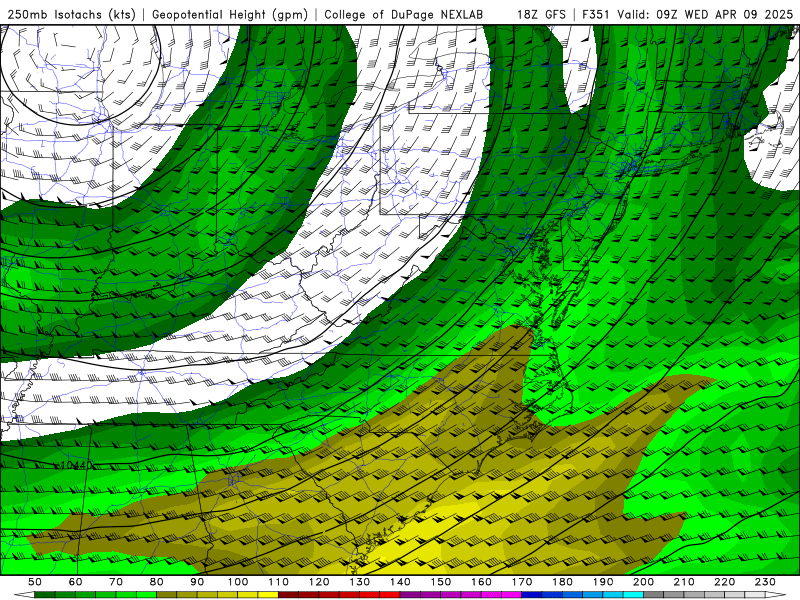
Task: Click the 'College of DuPage NEXLAB' text
Action: click(404, 14)
